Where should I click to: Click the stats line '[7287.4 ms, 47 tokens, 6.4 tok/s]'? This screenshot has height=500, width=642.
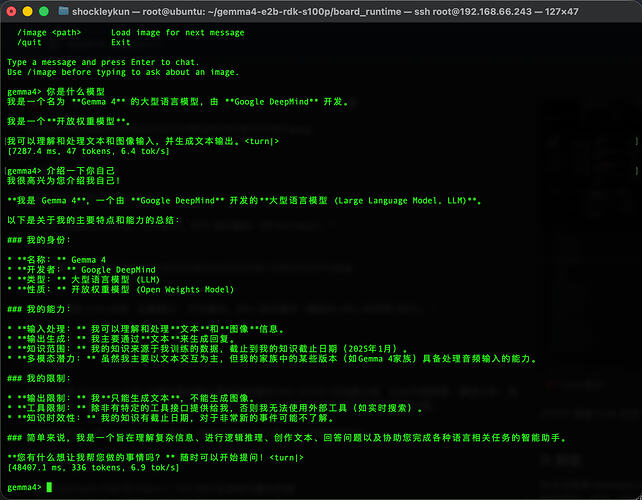click(x=88, y=151)
